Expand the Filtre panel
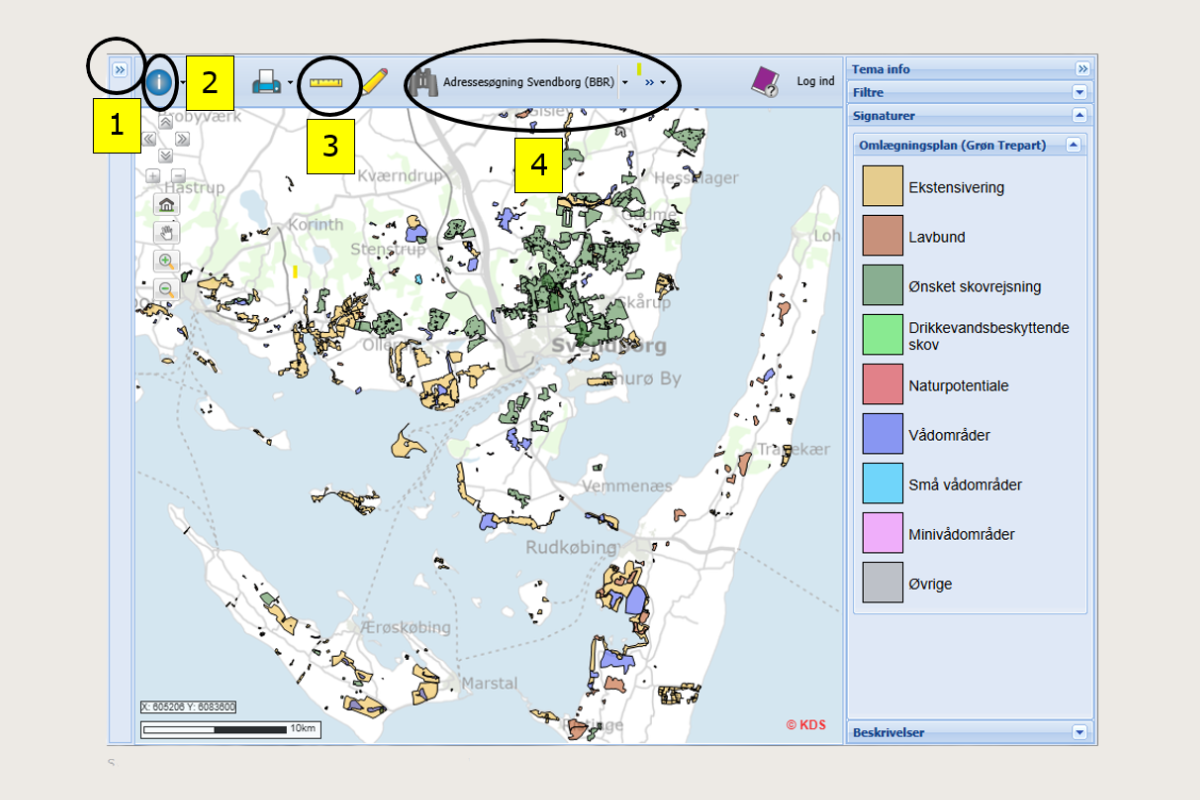 click(1080, 92)
